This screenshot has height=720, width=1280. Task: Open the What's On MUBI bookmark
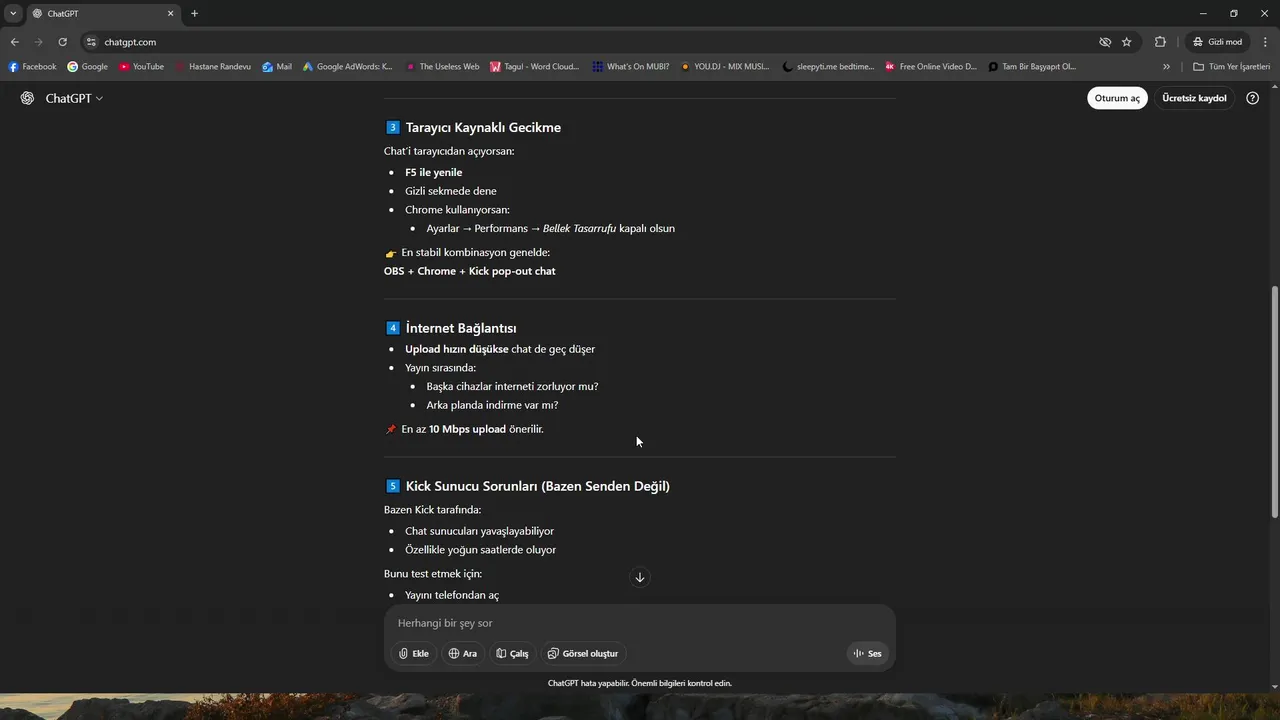tap(630, 67)
